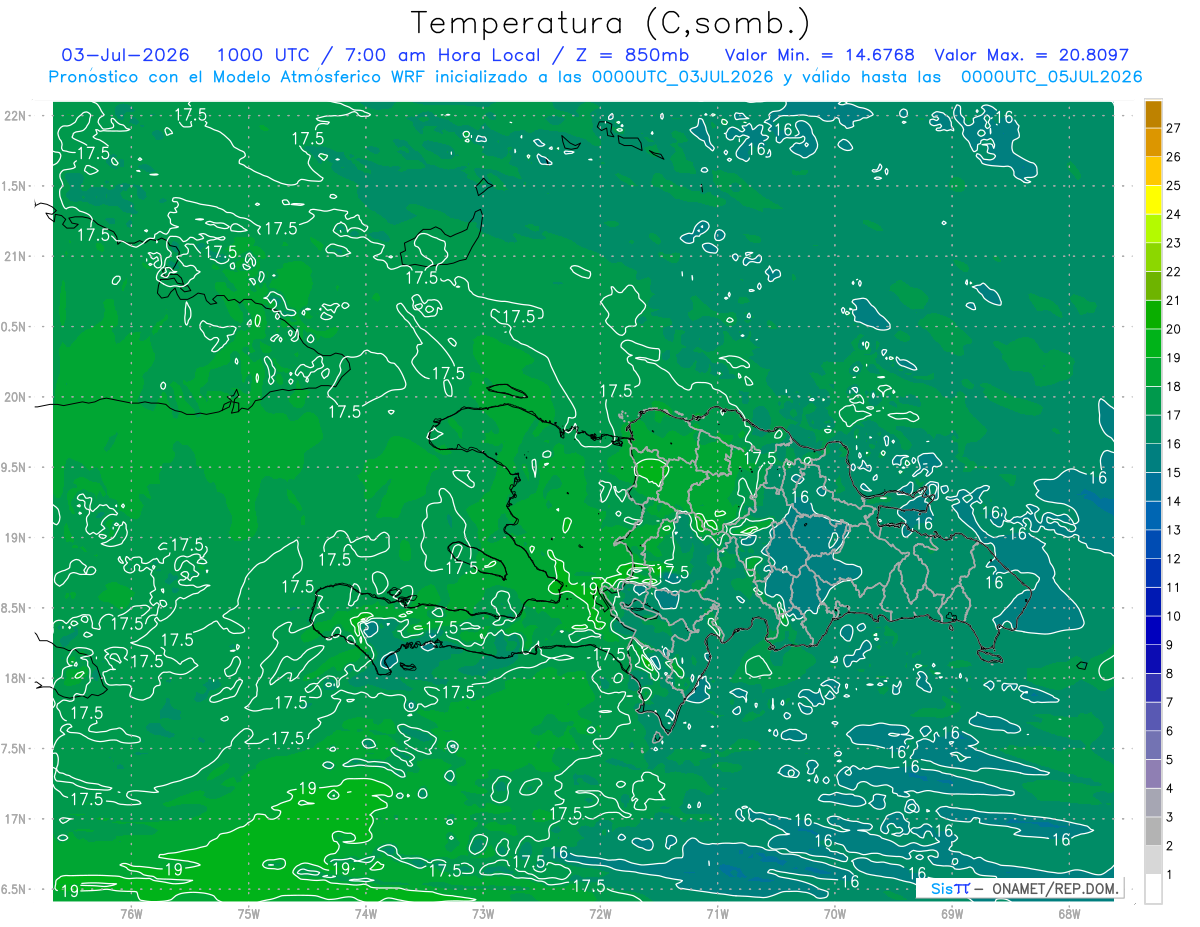The width and height of the screenshot is (1200, 927).
Task: Click the legend value 2
Action: [1171, 847]
